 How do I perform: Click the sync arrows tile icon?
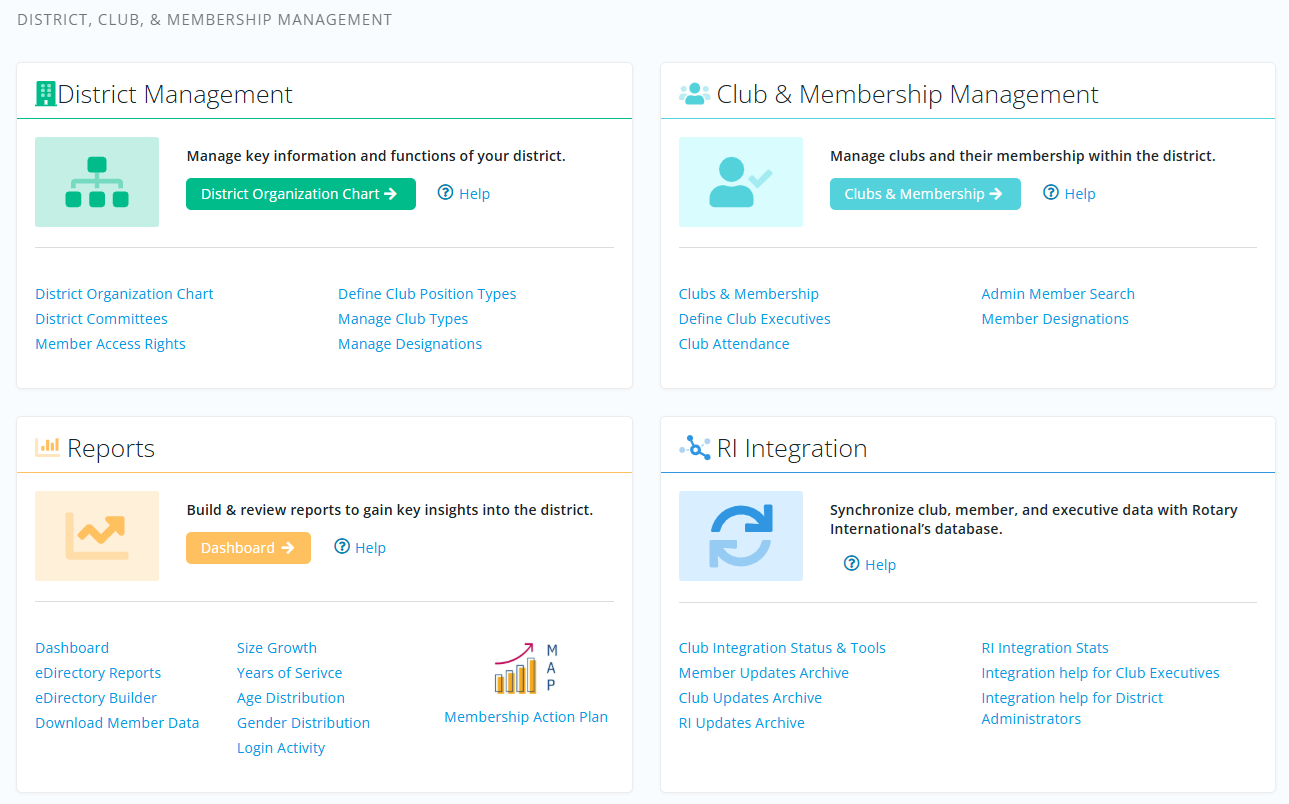[x=741, y=536]
